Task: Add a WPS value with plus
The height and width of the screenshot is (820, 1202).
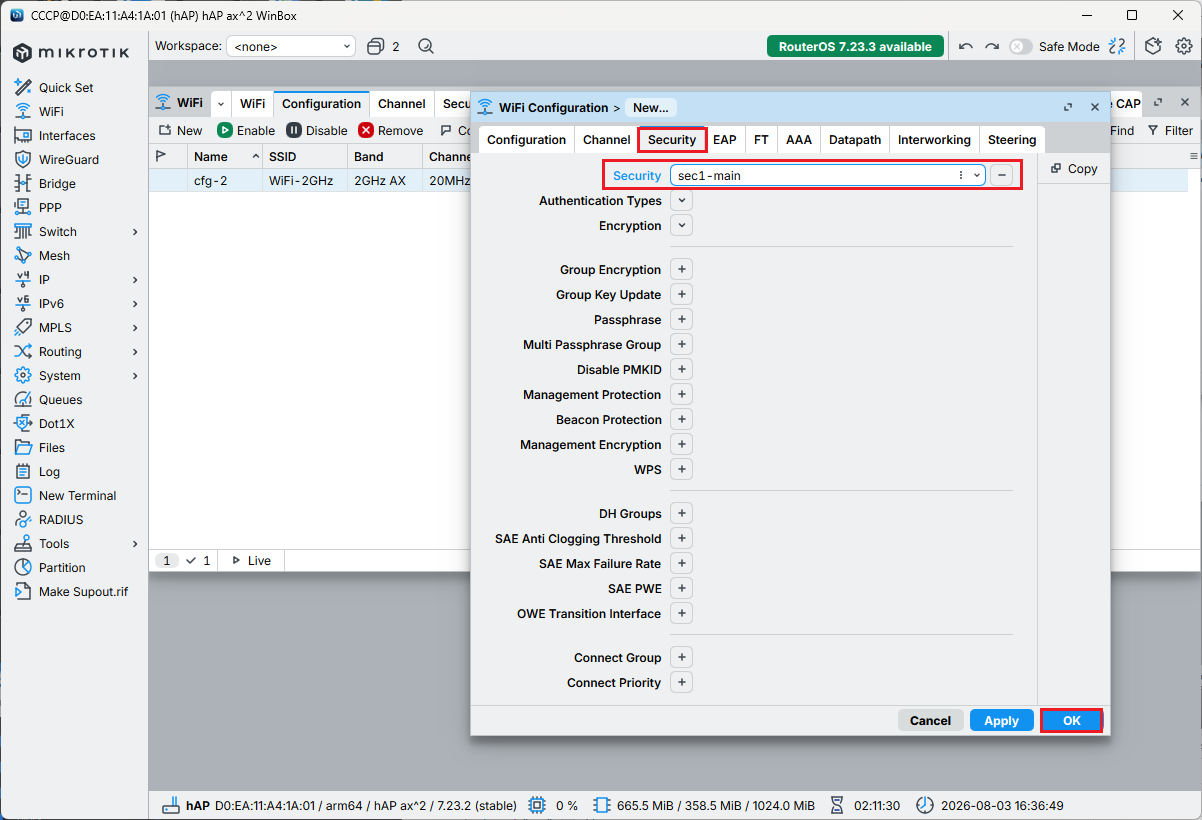Action: tap(681, 469)
